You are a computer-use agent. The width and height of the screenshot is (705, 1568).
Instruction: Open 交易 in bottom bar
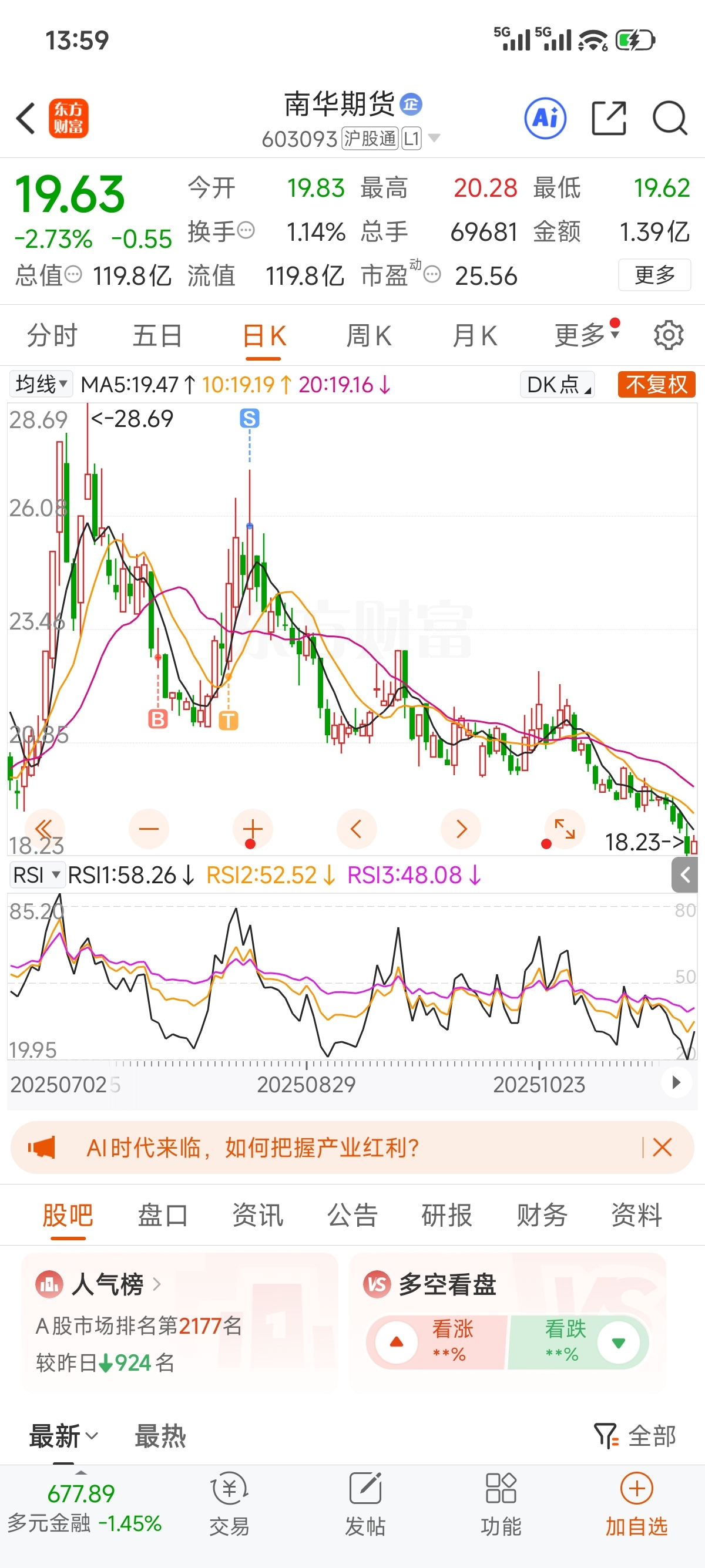229,1503
